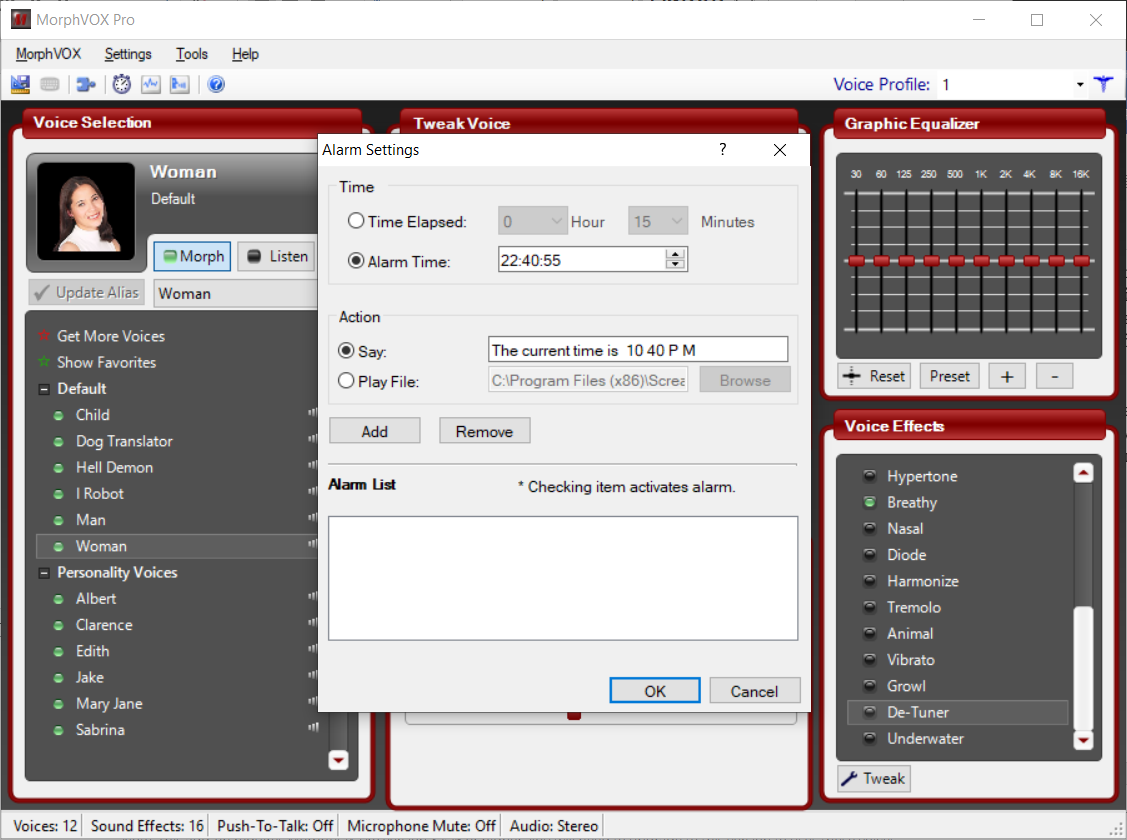Click the Add alarm button
This screenshot has height=840, width=1127.
click(x=375, y=432)
